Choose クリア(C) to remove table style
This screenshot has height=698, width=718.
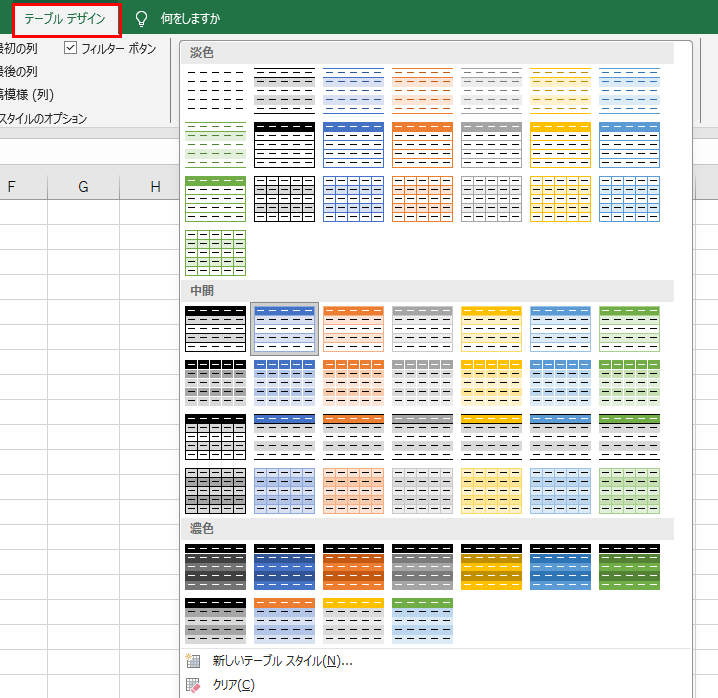click(233, 685)
